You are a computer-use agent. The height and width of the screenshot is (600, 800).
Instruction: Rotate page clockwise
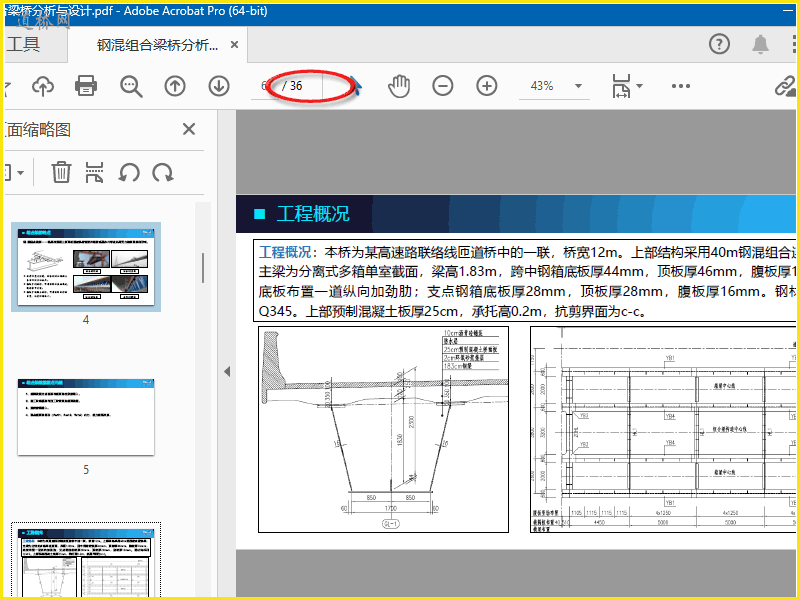pyautogui.click(x=163, y=172)
